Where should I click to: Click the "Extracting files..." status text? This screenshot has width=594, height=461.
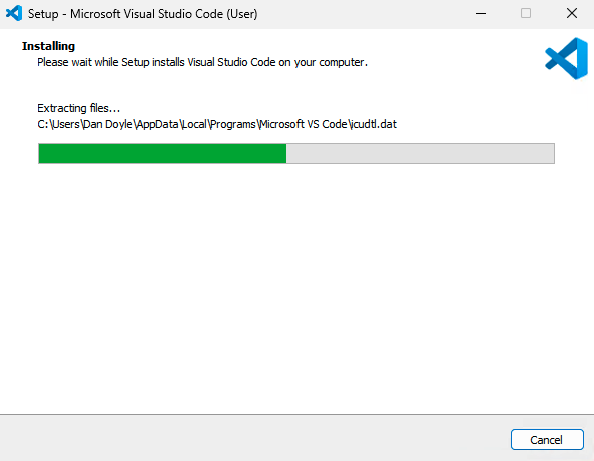point(78,108)
